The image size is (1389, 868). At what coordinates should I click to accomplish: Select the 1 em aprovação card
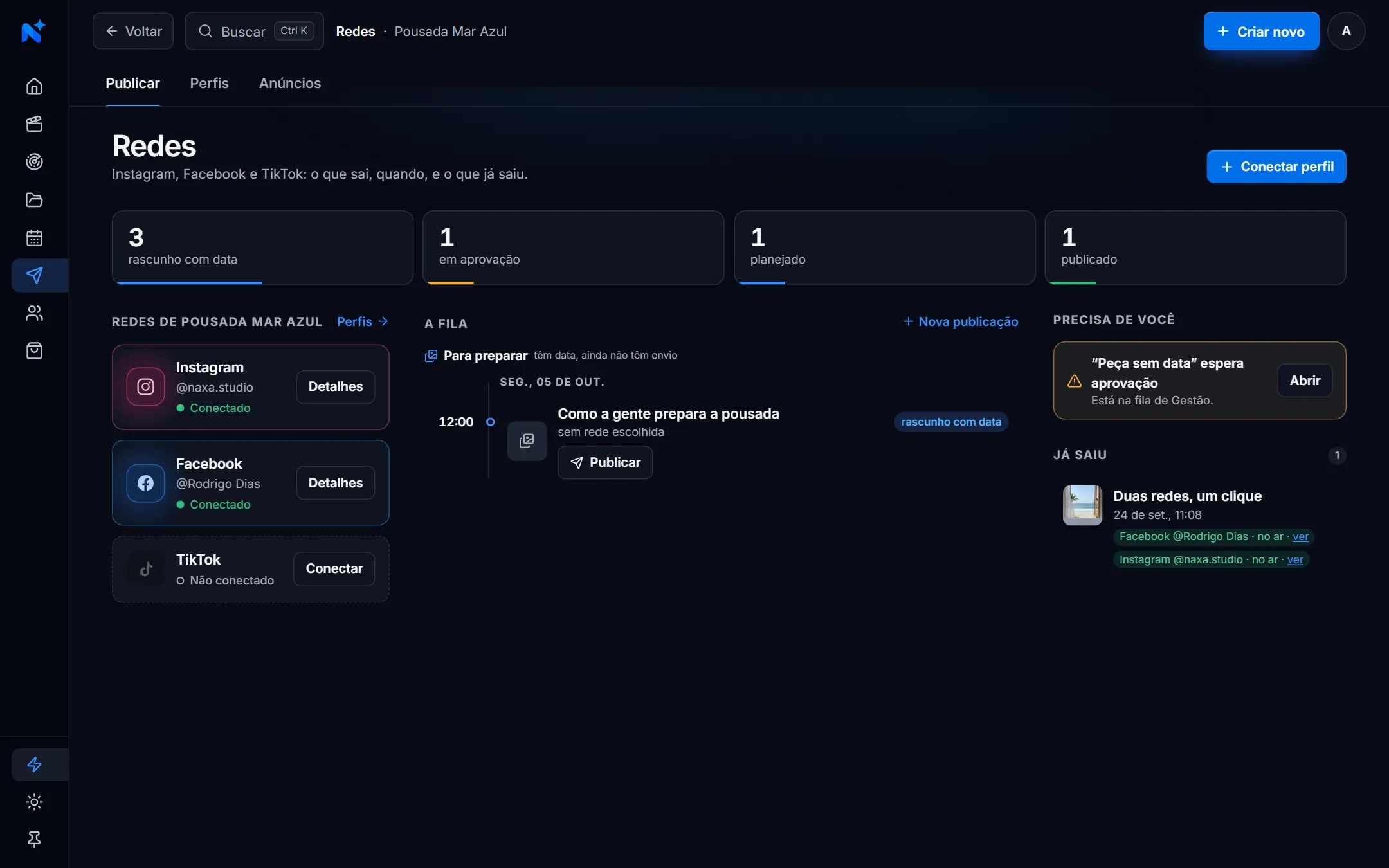(573, 248)
